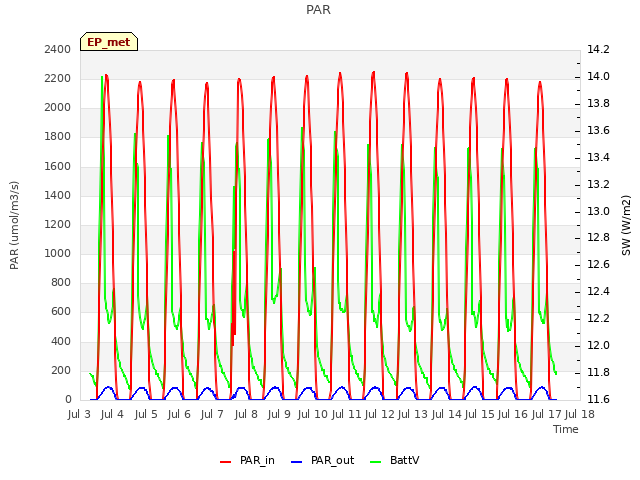The image size is (640, 480).
Task: Click the 12.8 right axis value
Action: 598,238
